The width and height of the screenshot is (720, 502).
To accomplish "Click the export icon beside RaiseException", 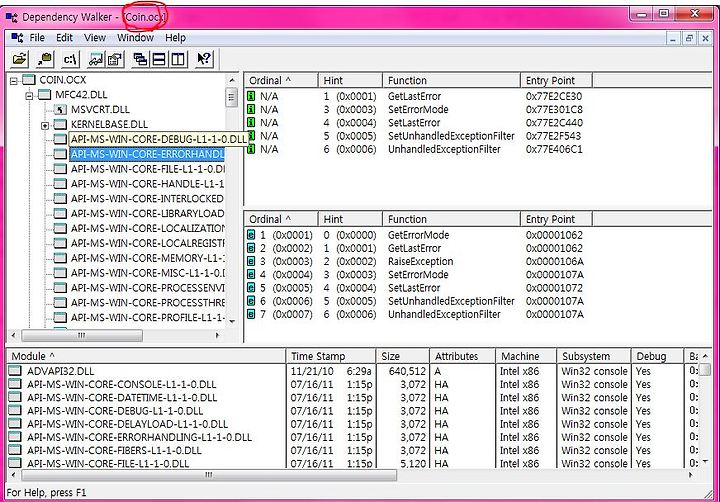I will tap(251, 261).
